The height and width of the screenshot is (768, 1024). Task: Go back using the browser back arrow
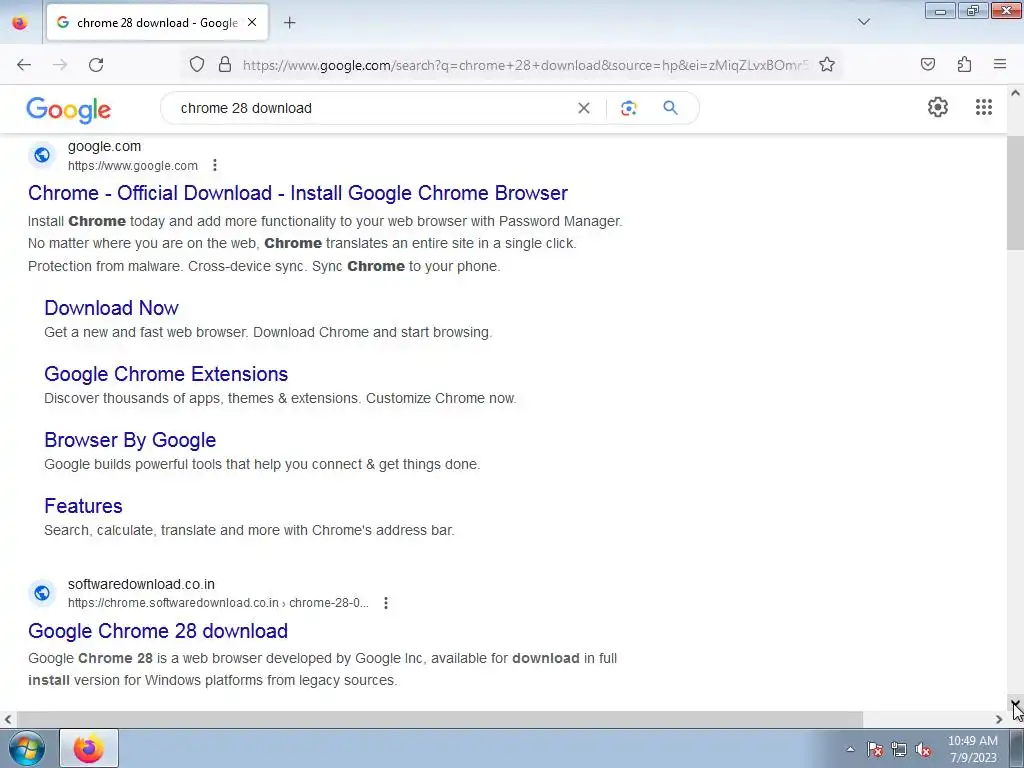pos(24,65)
